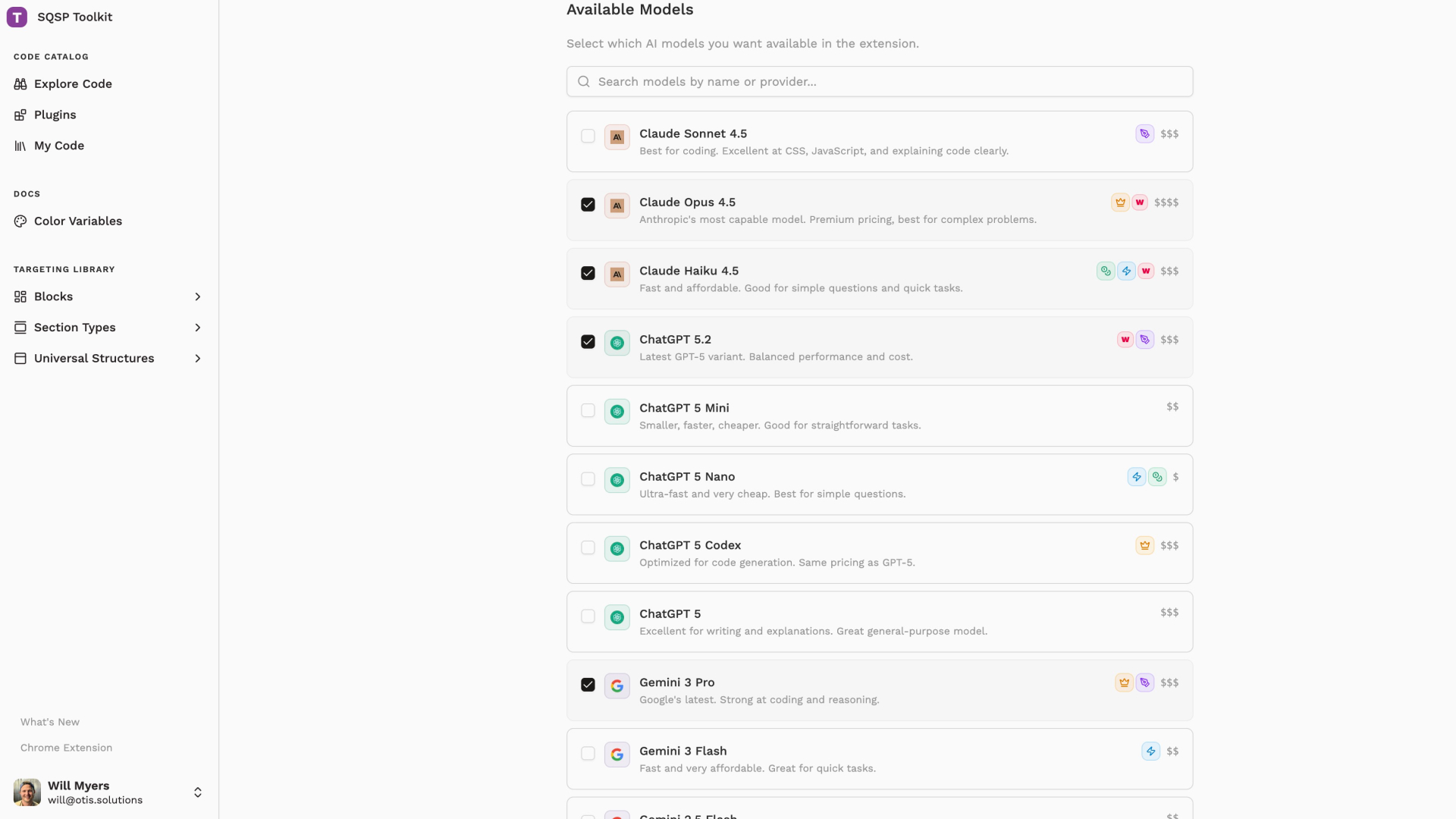Uncheck the Claude Opus 4.5 model

(588, 205)
